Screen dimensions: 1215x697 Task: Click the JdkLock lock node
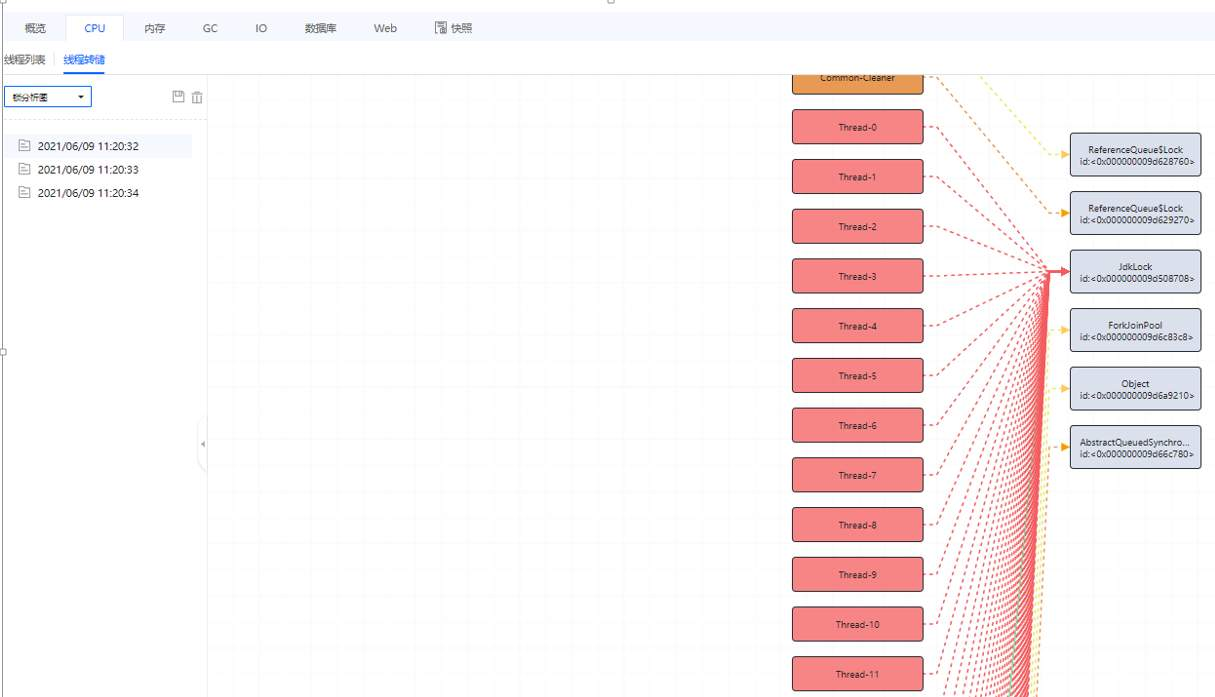click(x=1135, y=272)
